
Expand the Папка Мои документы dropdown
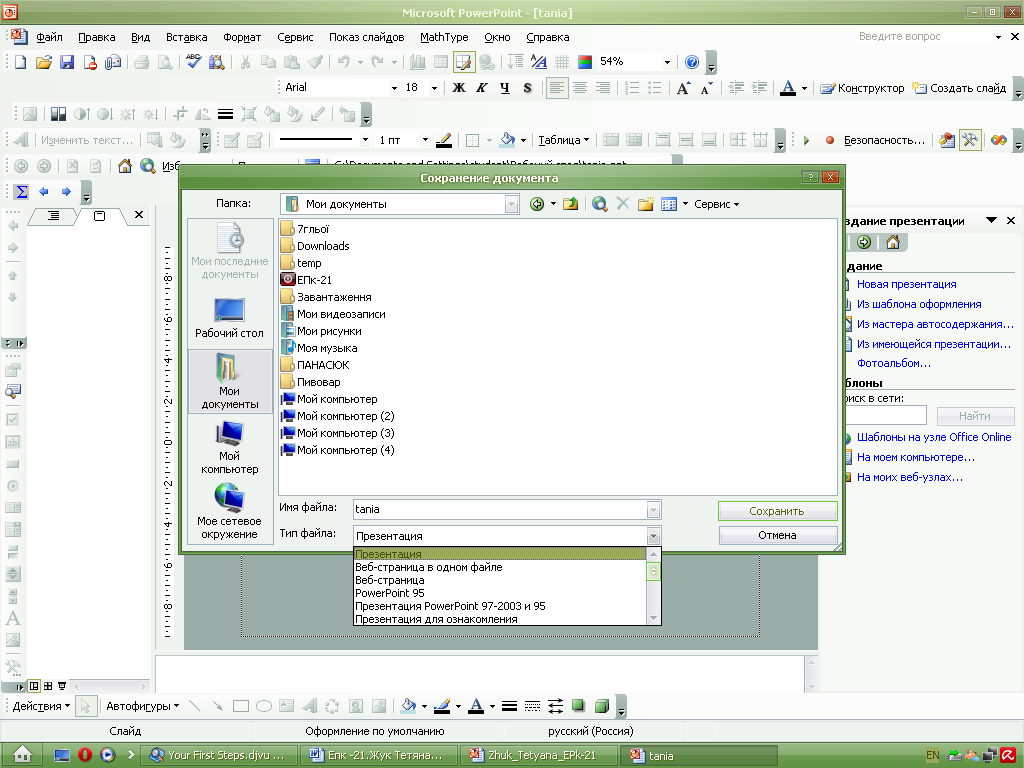(511, 204)
